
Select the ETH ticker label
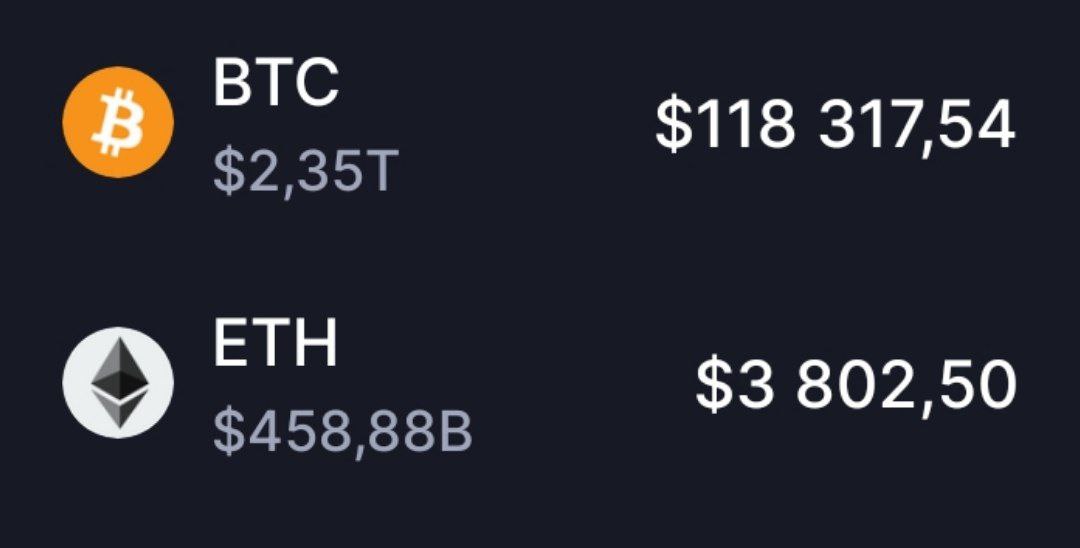[275, 343]
